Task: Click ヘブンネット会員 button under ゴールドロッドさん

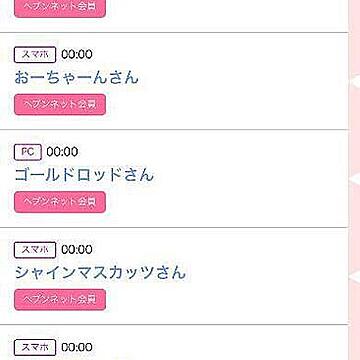Action: (x=60, y=202)
